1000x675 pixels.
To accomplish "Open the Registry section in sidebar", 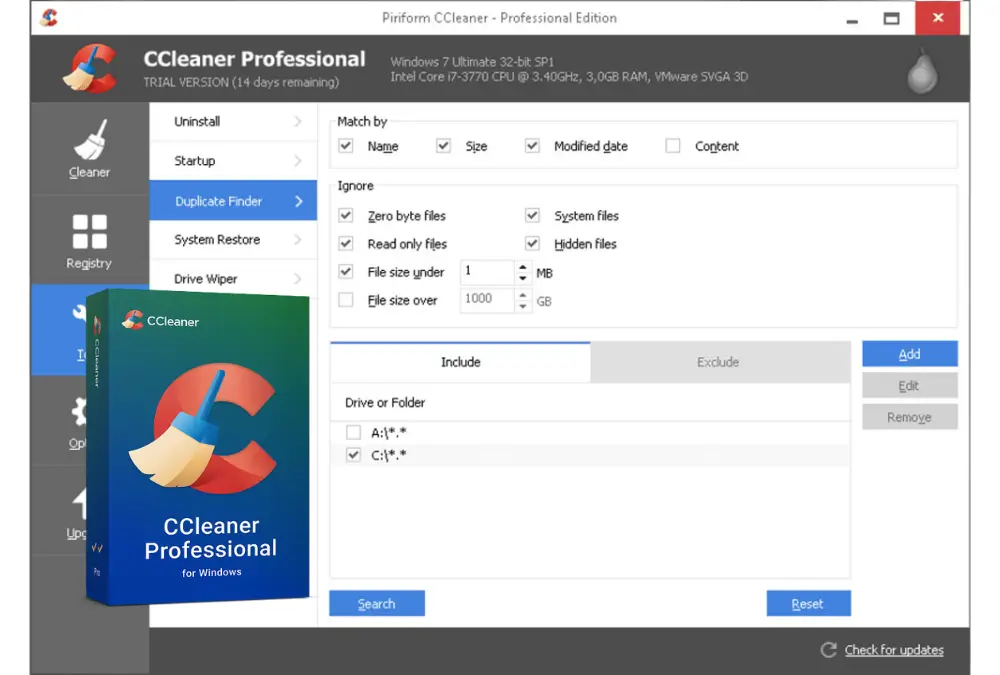I will [x=89, y=241].
